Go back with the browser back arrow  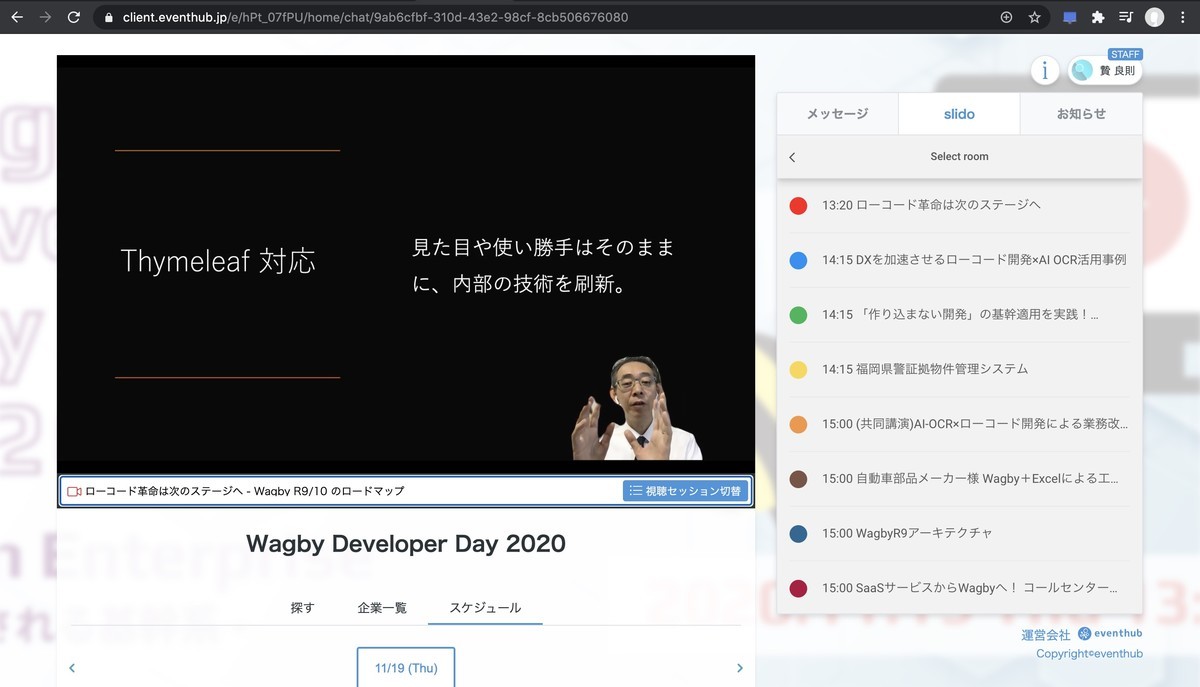[x=17, y=17]
